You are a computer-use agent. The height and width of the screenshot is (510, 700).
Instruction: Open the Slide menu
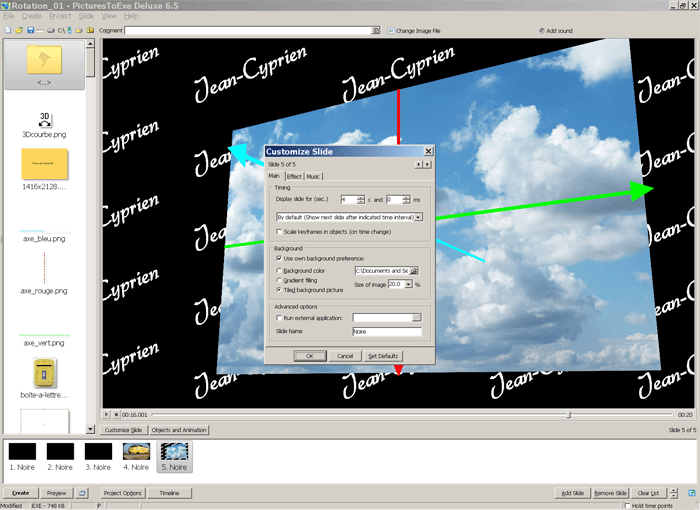point(86,16)
